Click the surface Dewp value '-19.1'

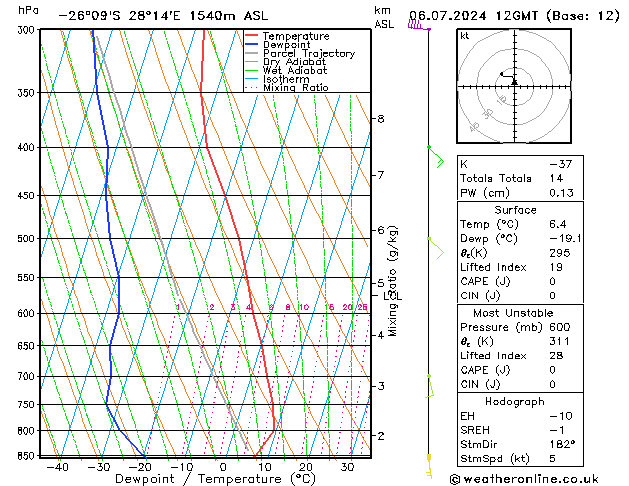pos(565,239)
